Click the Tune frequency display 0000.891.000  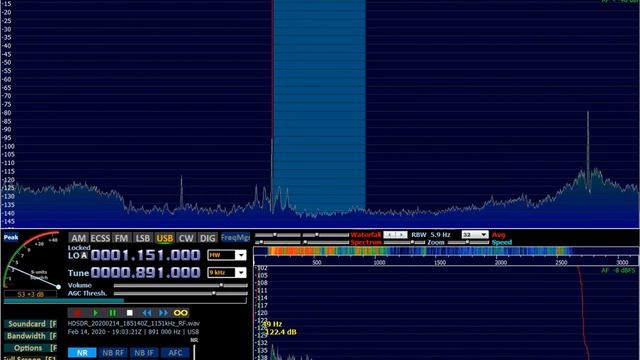[146, 272]
